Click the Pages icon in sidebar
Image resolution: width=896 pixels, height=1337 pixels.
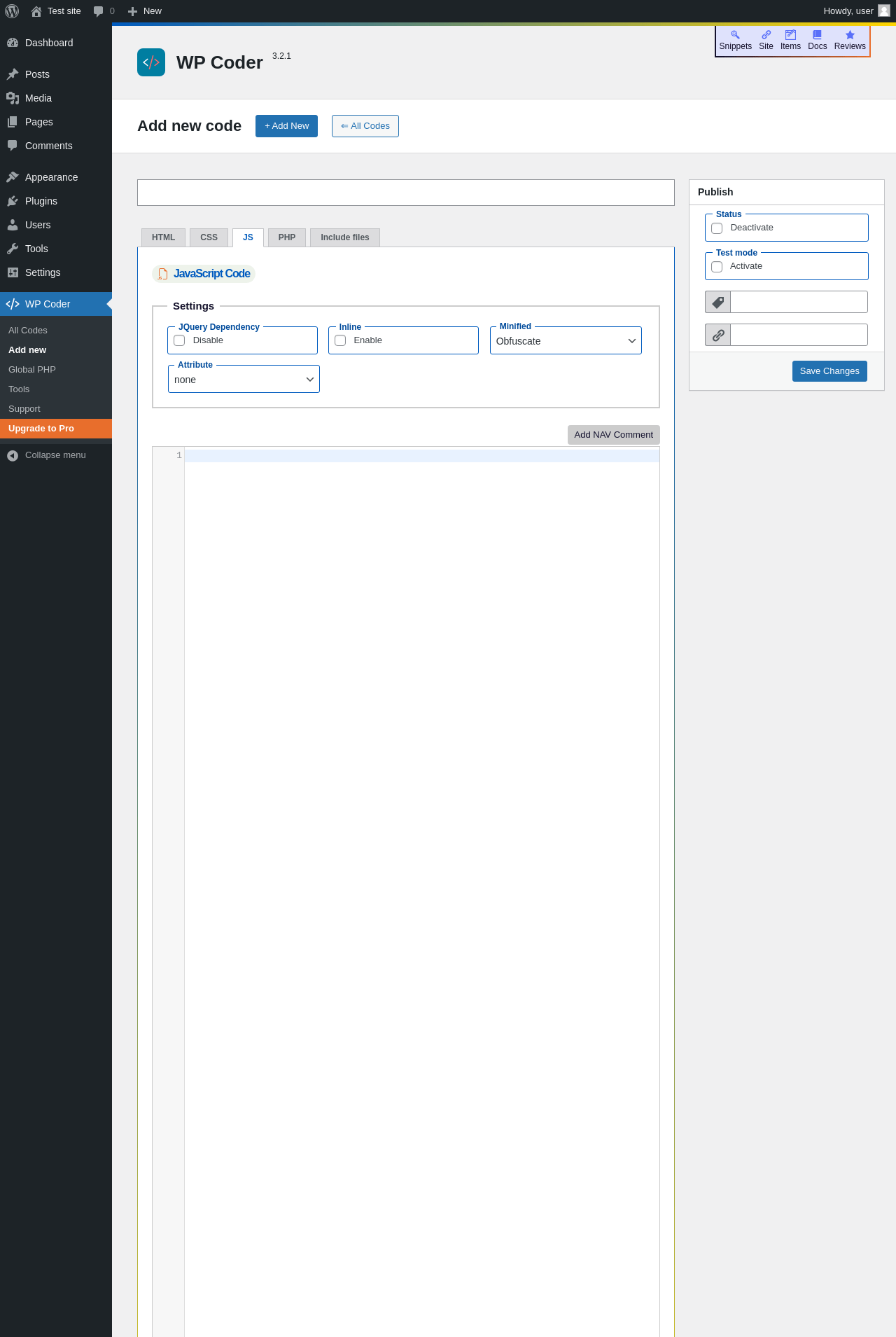(13, 122)
